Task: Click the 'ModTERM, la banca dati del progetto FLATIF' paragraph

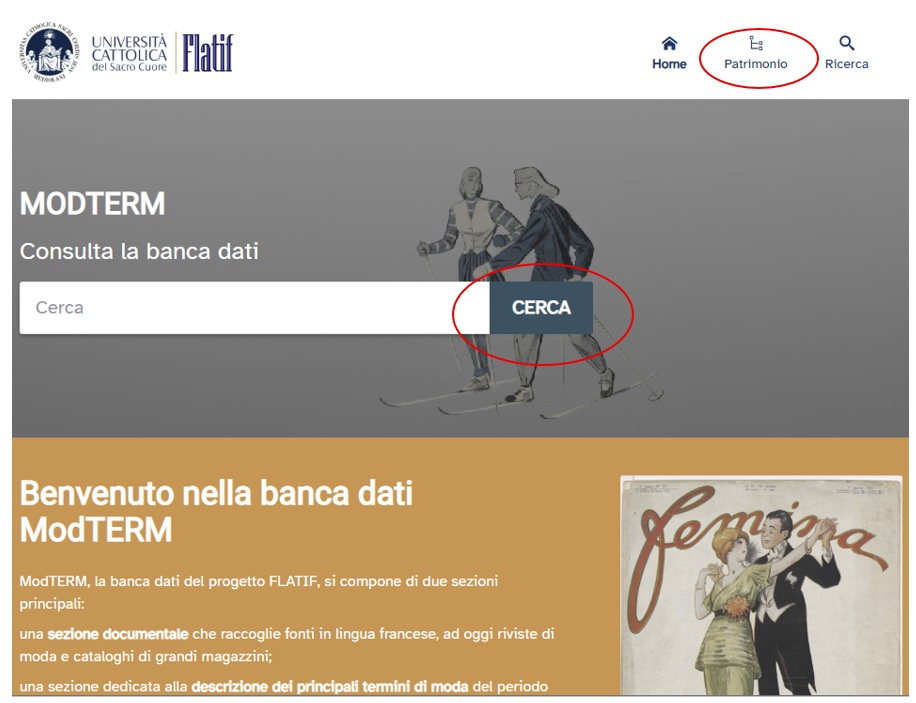Action: click(x=259, y=593)
